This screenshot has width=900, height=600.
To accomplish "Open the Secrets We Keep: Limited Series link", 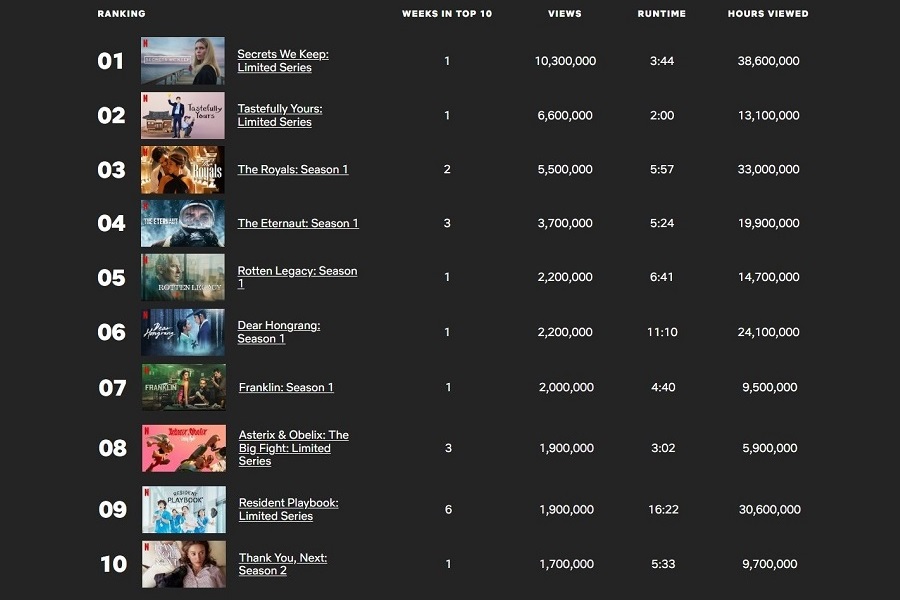I will tap(283, 60).
